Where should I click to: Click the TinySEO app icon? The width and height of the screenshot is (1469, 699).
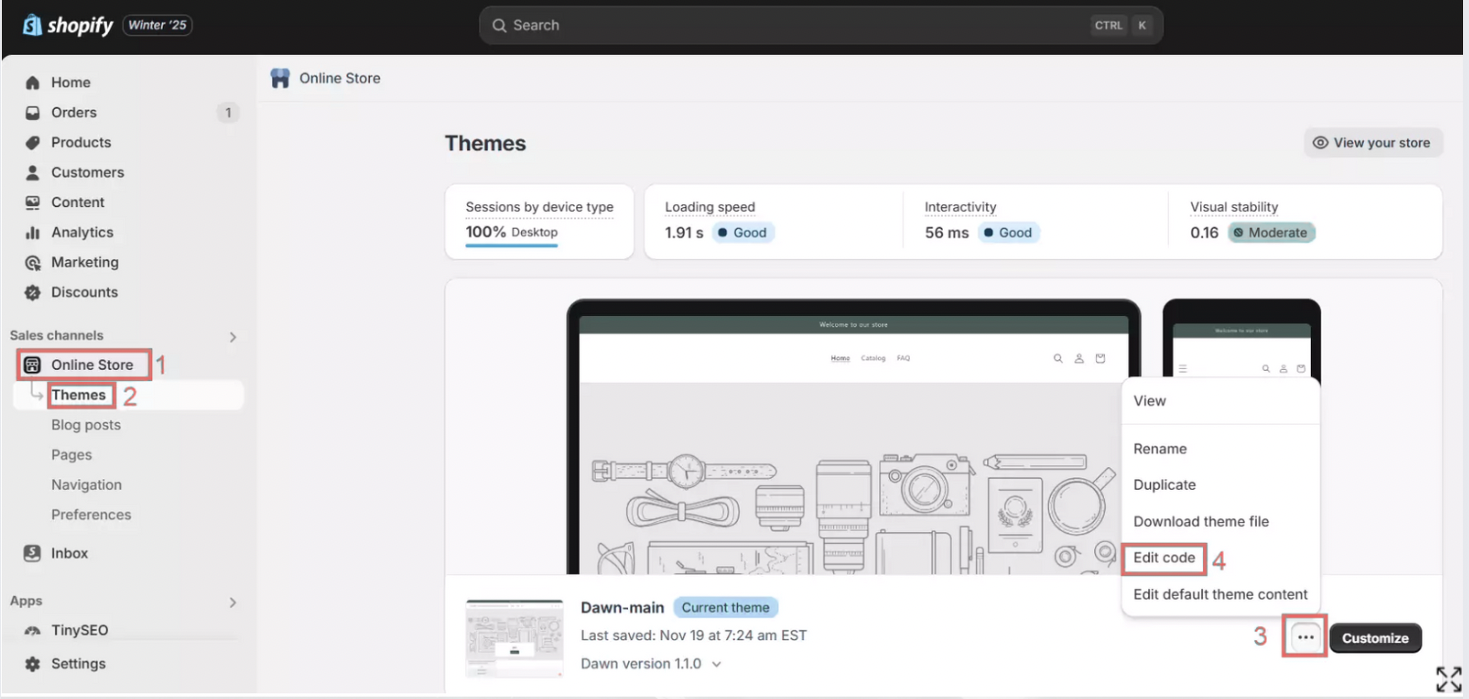coord(33,630)
